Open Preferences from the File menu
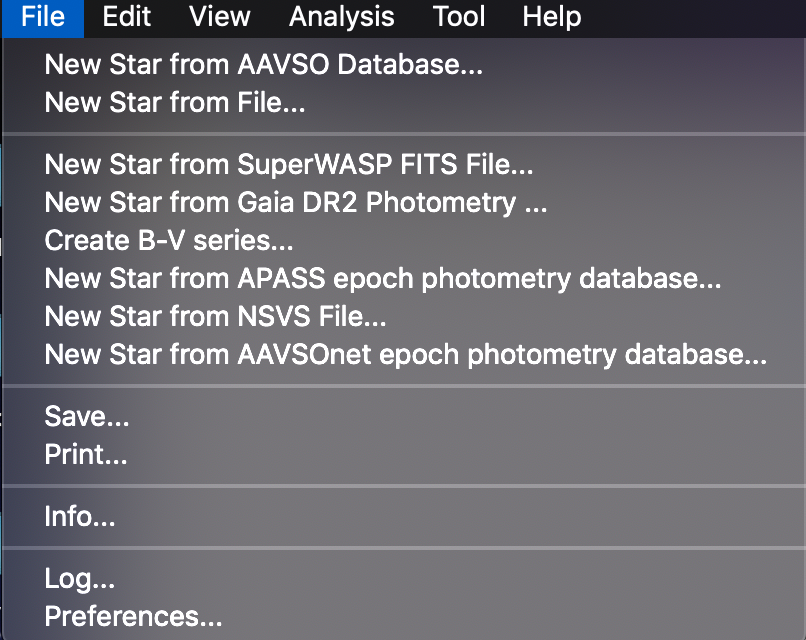The width and height of the screenshot is (806, 640). tap(133, 617)
